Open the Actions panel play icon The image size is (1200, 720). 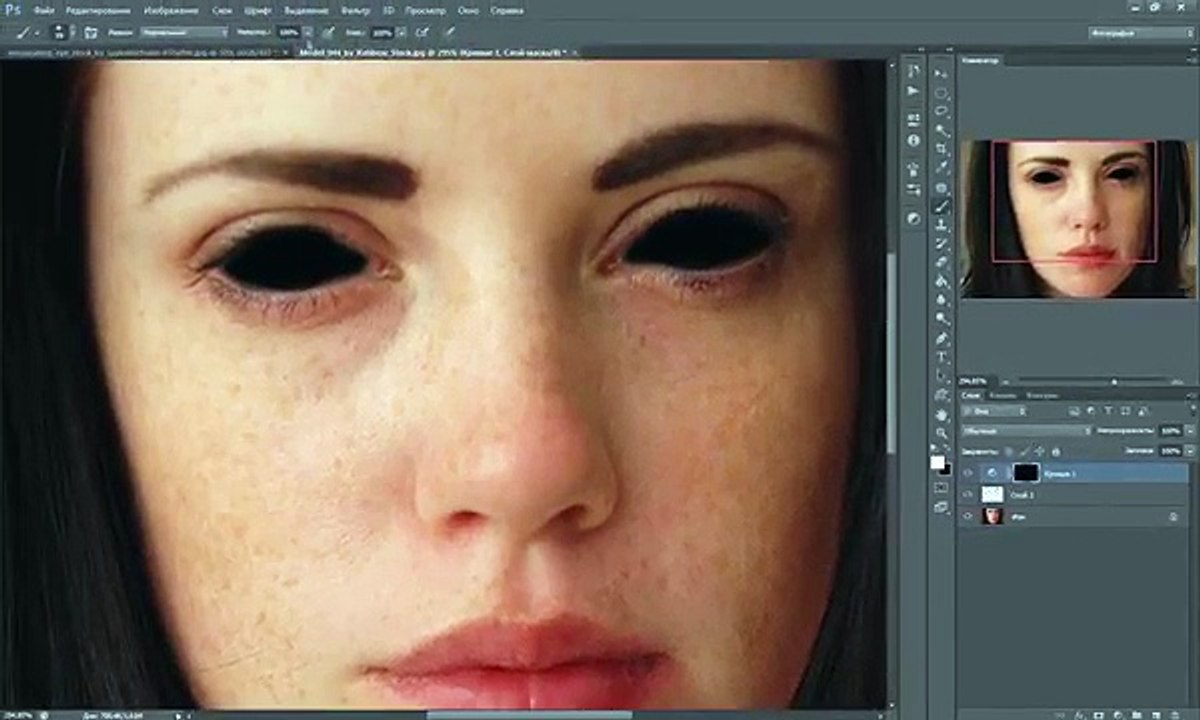tap(913, 92)
